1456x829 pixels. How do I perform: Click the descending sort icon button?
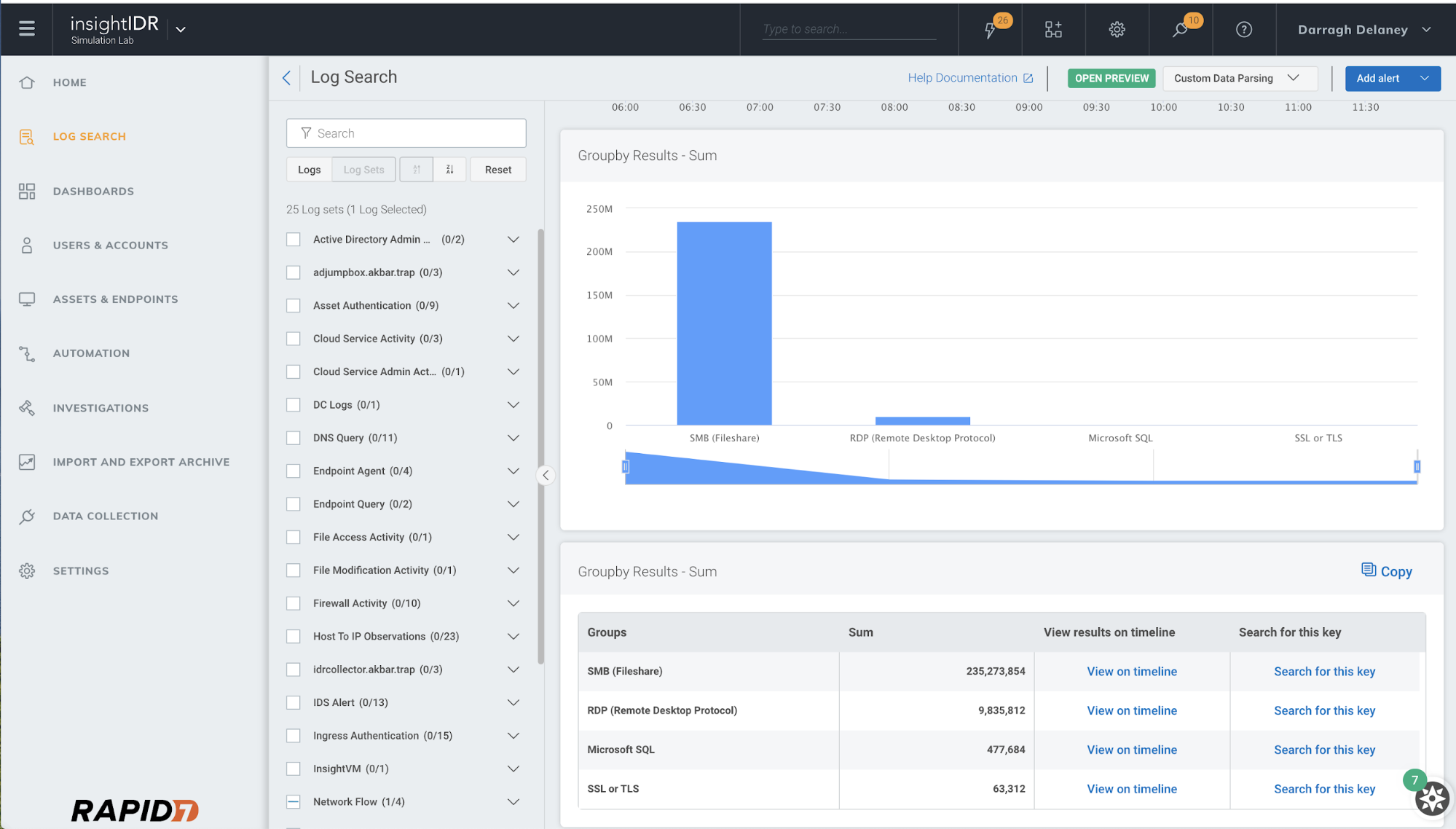(449, 170)
